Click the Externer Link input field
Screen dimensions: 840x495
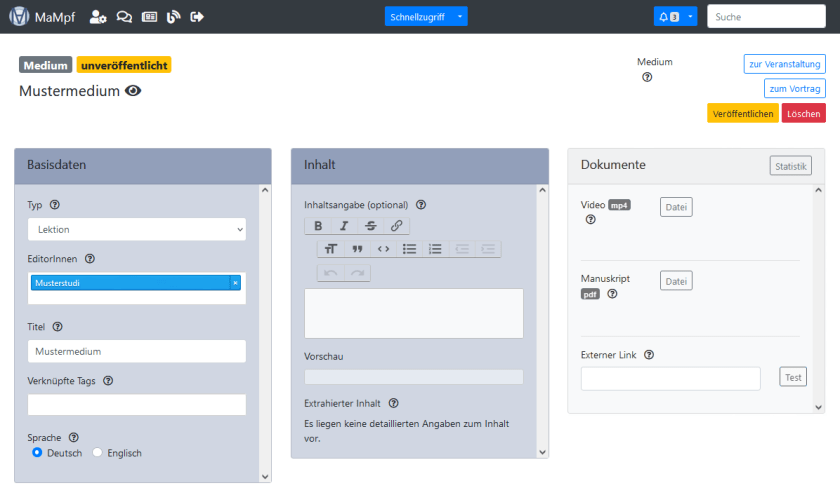pyautogui.click(x=670, y=378)
